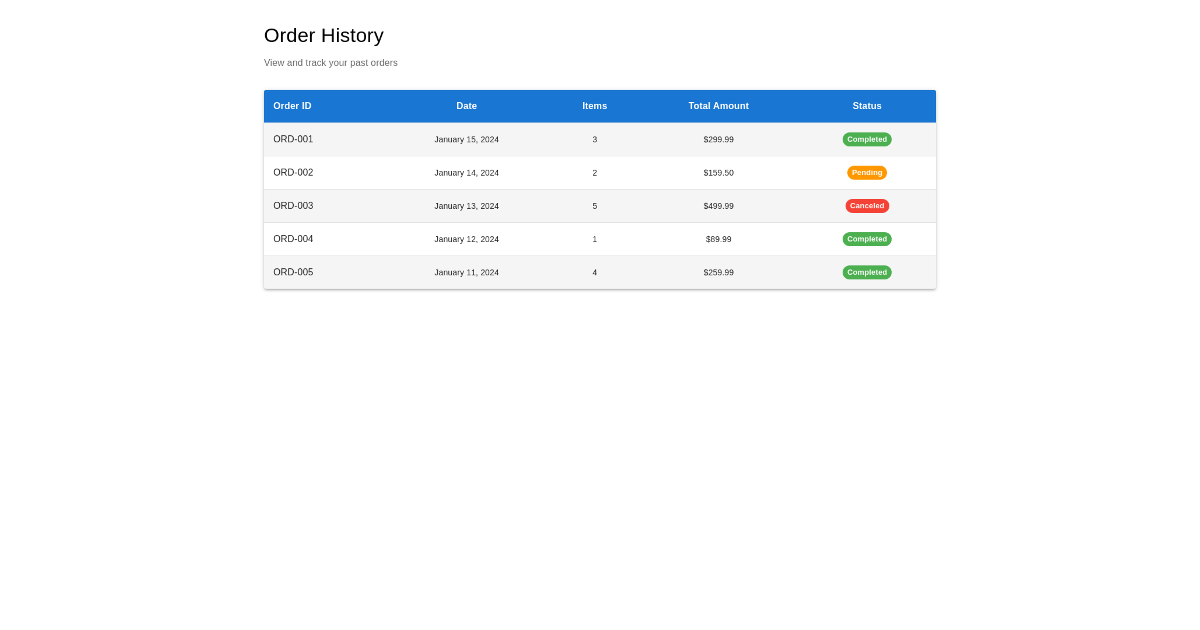Click the Date column header
Screen dimensions: 1200x630
pyautogui.click(x=466, y=106)
